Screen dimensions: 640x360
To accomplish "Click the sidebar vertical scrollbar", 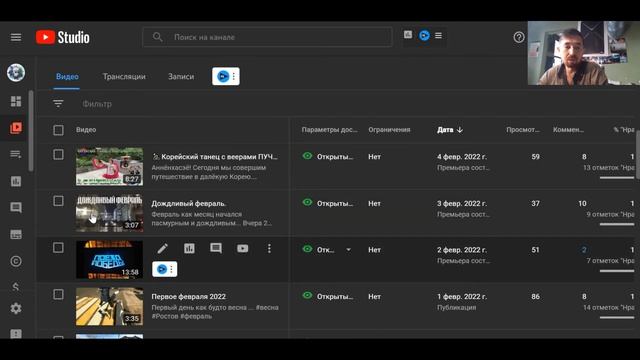I will pos(31,131).
